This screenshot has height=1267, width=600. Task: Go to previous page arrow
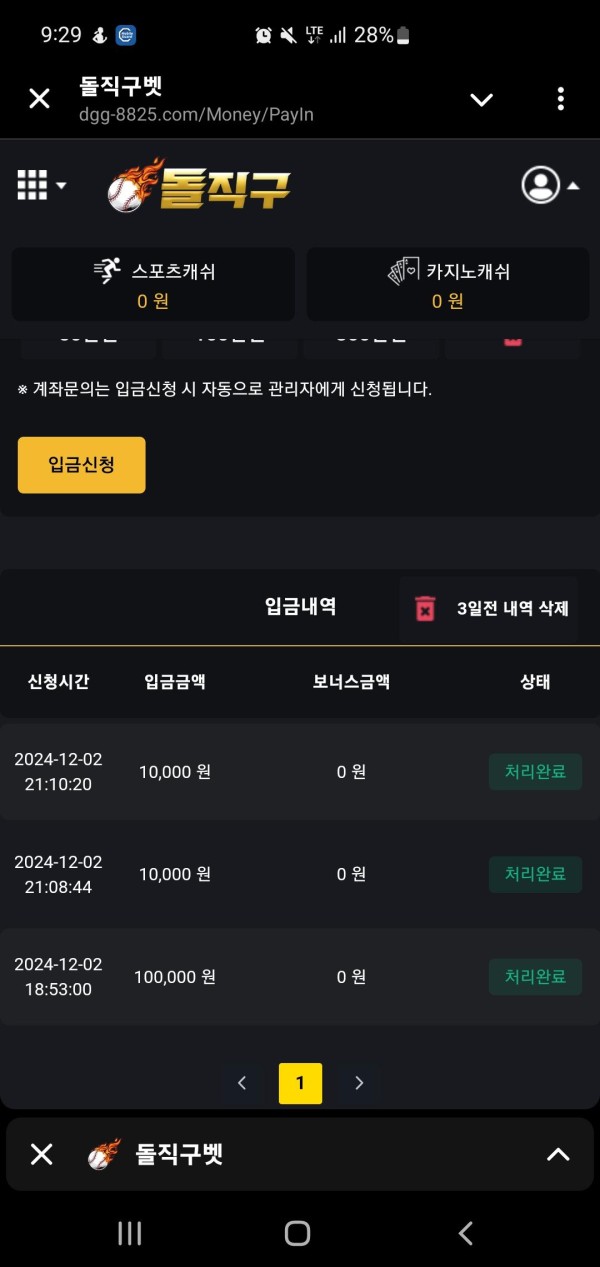(242, 1083)
